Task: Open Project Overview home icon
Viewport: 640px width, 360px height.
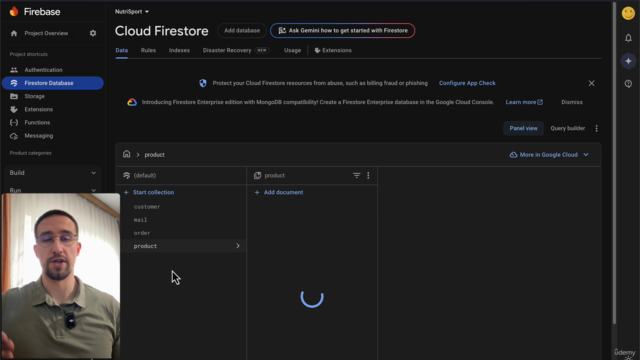Action: [x=14, y=33]
